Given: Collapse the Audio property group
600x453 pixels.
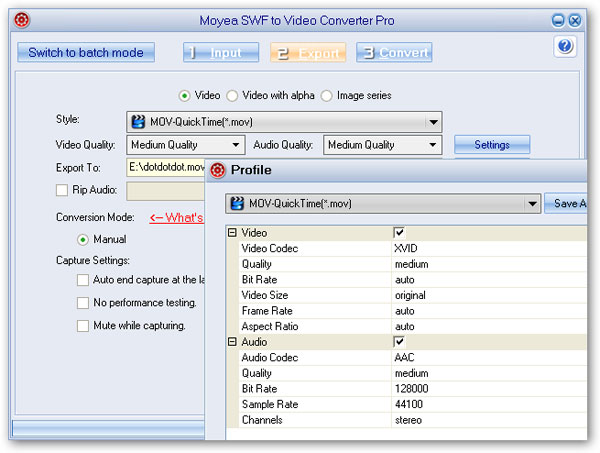Looking at the screenshot, I should 232,341.
